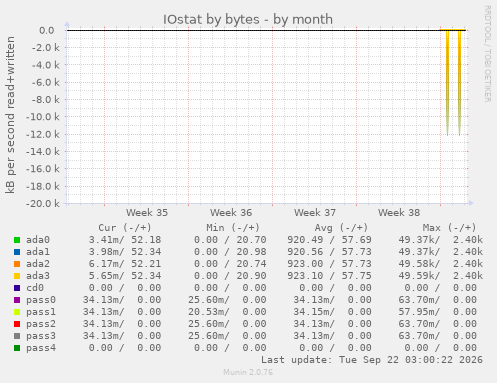
Task: Click the 'Min (-/+)' column header
Action: pos(233,228)
